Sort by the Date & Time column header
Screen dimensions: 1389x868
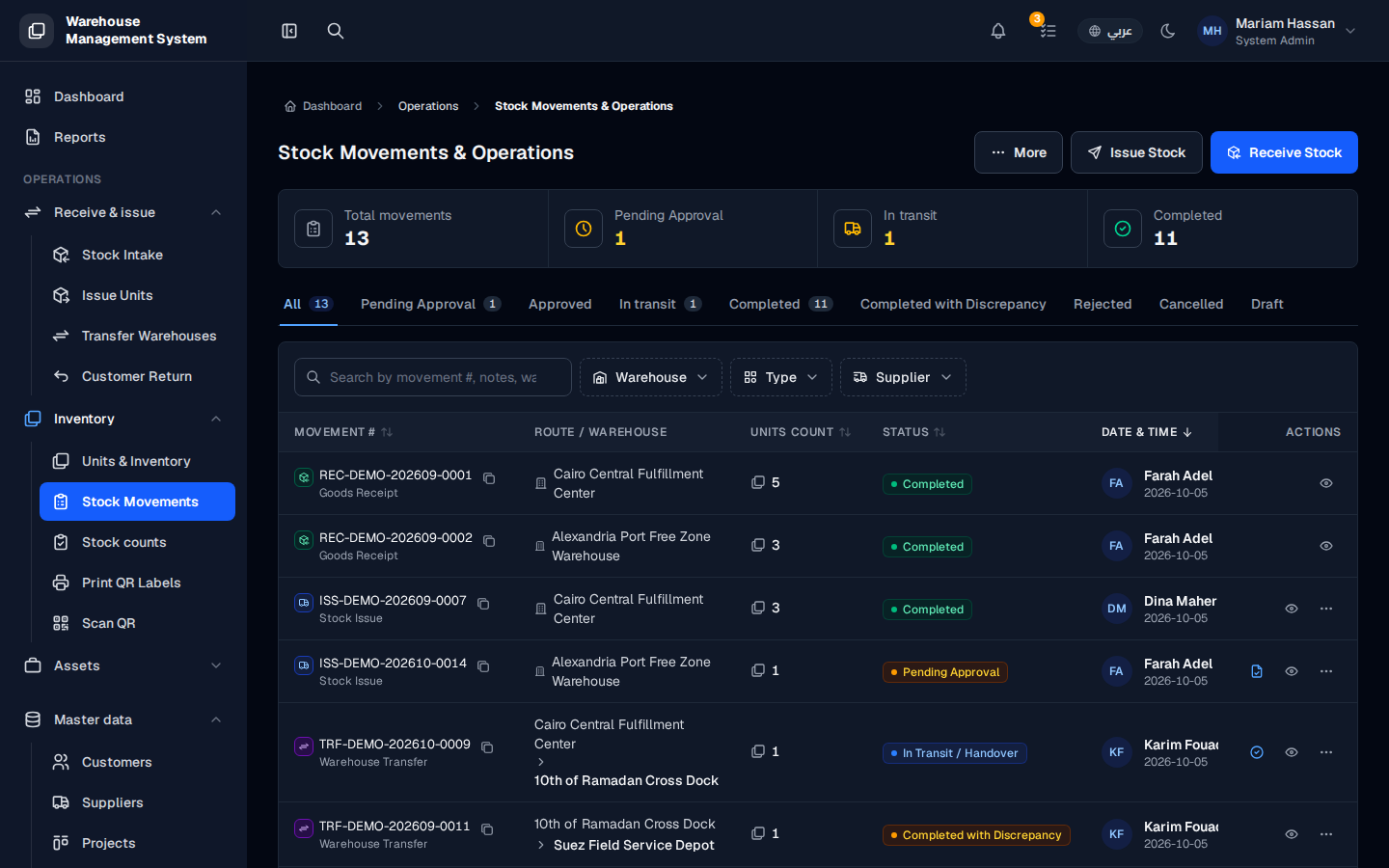[x=1147, y=432]
